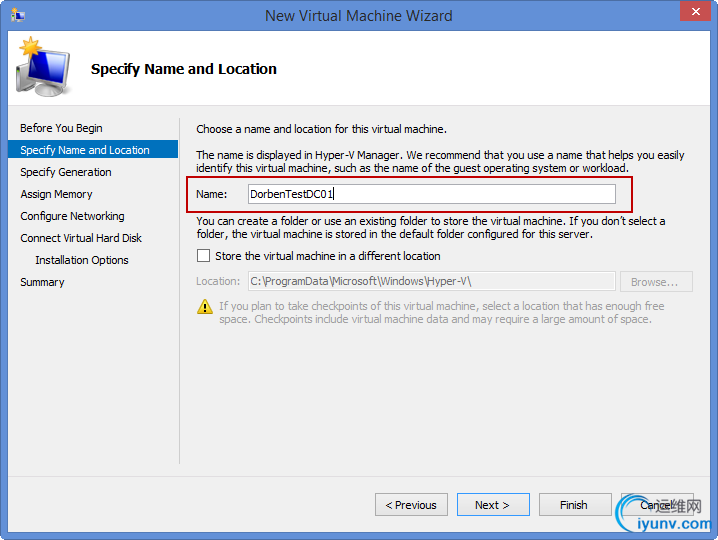Go to the Before You Begin step
Image resolution: width=718 pixels, height=540 pixels.
pyautogui.click(x=61, y=128)
